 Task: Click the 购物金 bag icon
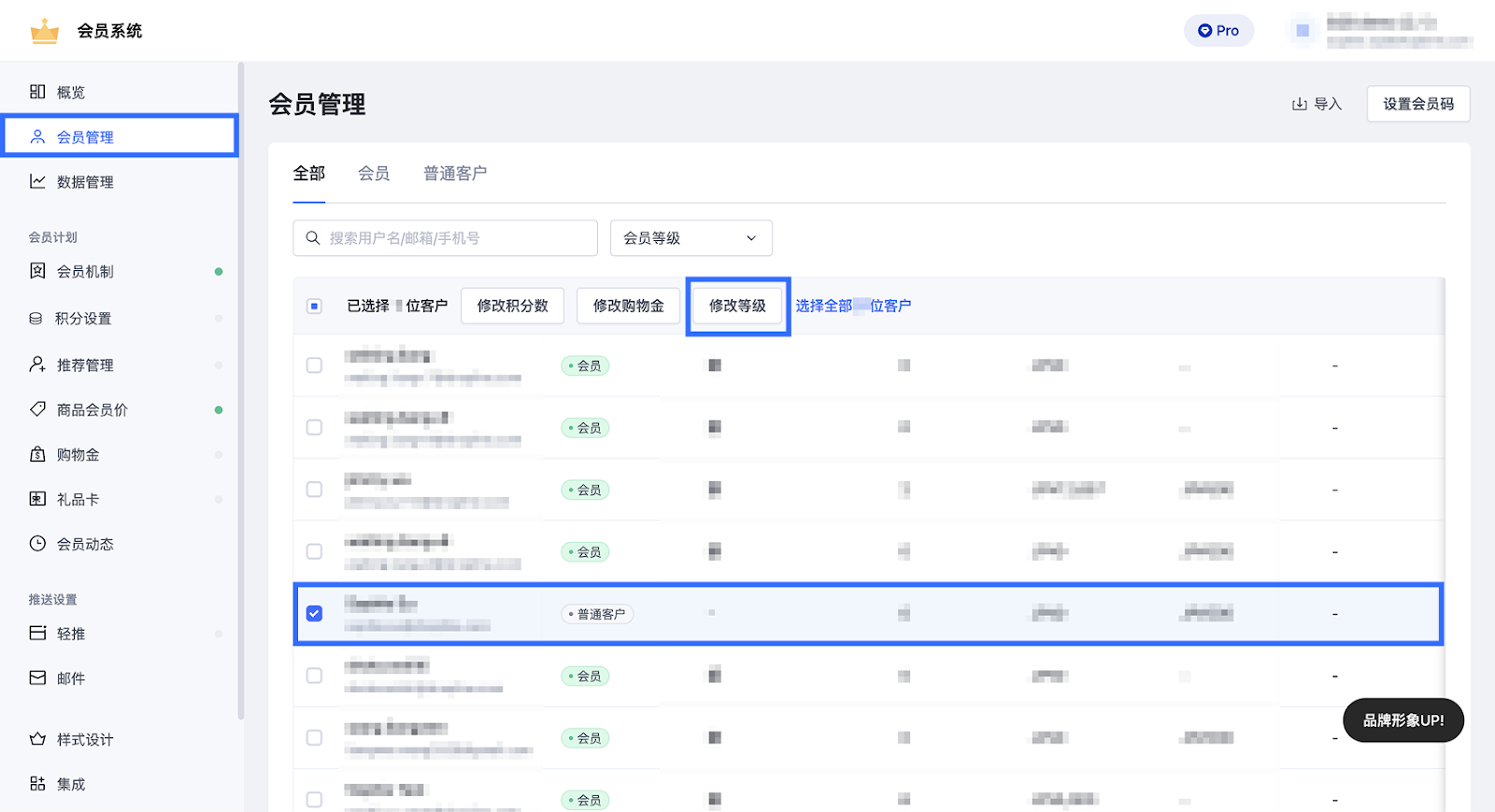coord(37,454)
